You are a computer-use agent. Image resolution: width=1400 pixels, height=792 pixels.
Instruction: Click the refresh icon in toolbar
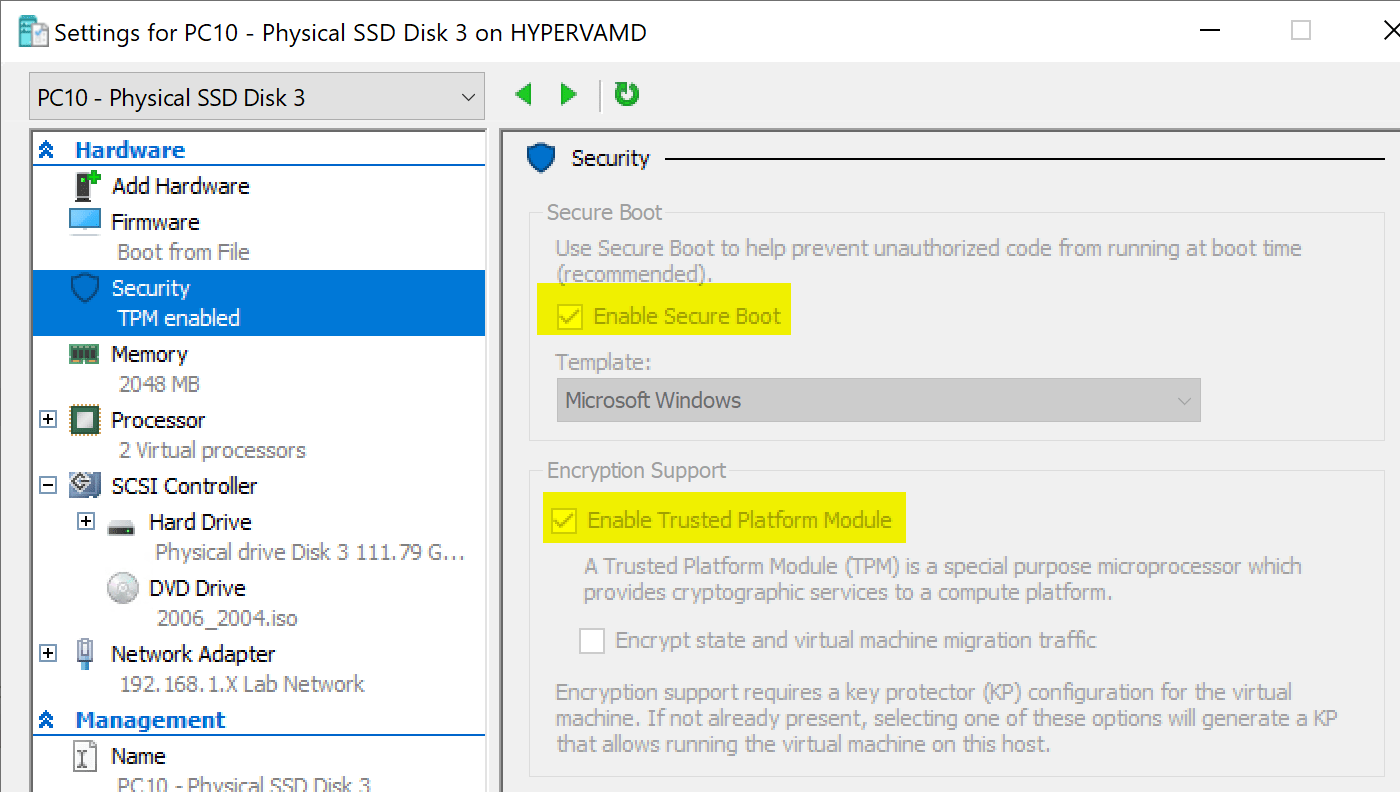pyautogui.click(x=627, y=94)
